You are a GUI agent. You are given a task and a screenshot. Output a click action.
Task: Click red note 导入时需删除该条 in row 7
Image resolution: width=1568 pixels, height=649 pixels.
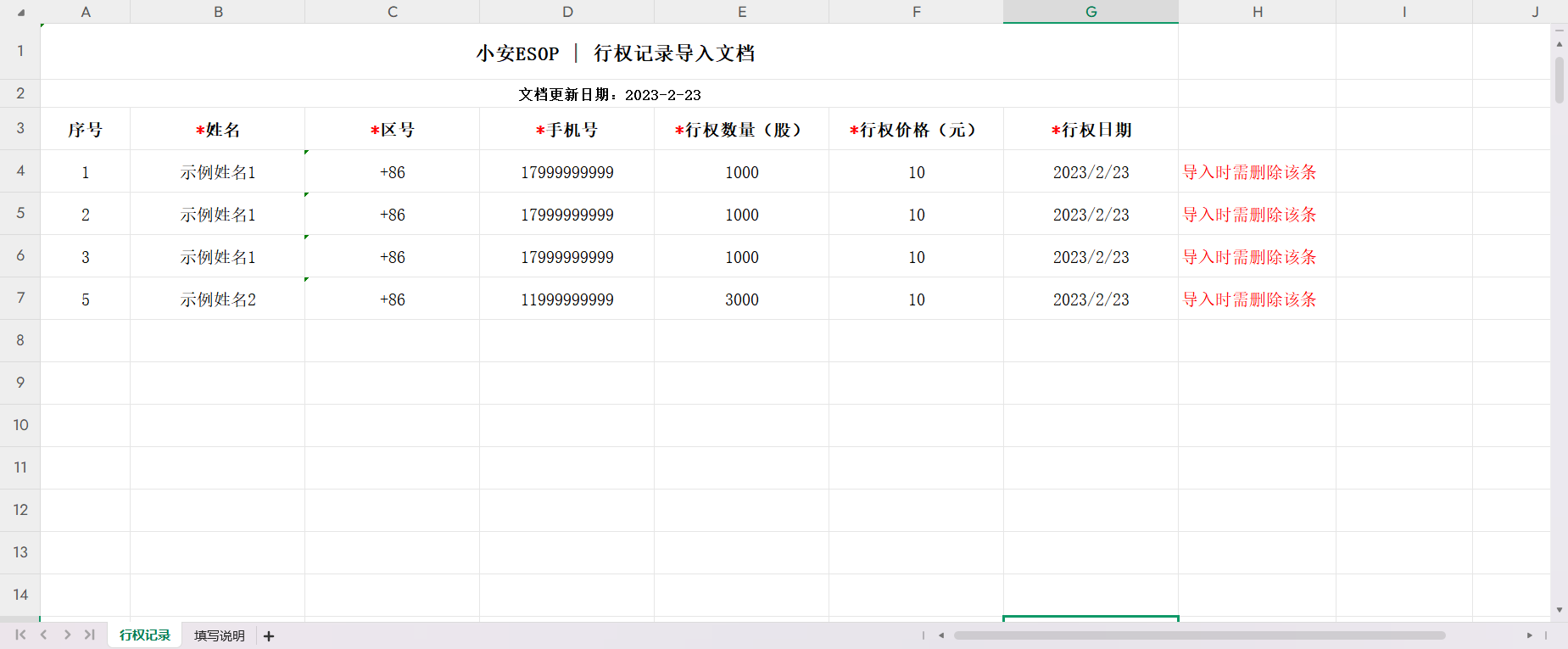point(1250,299)
